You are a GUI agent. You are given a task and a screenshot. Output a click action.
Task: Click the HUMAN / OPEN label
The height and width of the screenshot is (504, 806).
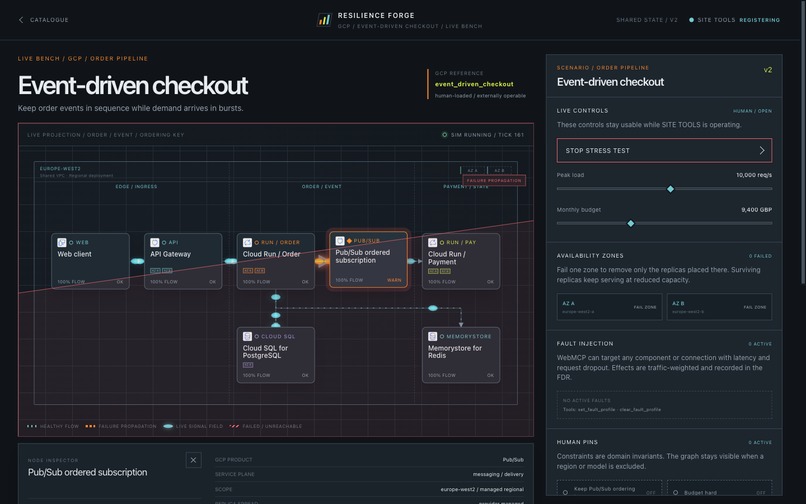(752, 111)
